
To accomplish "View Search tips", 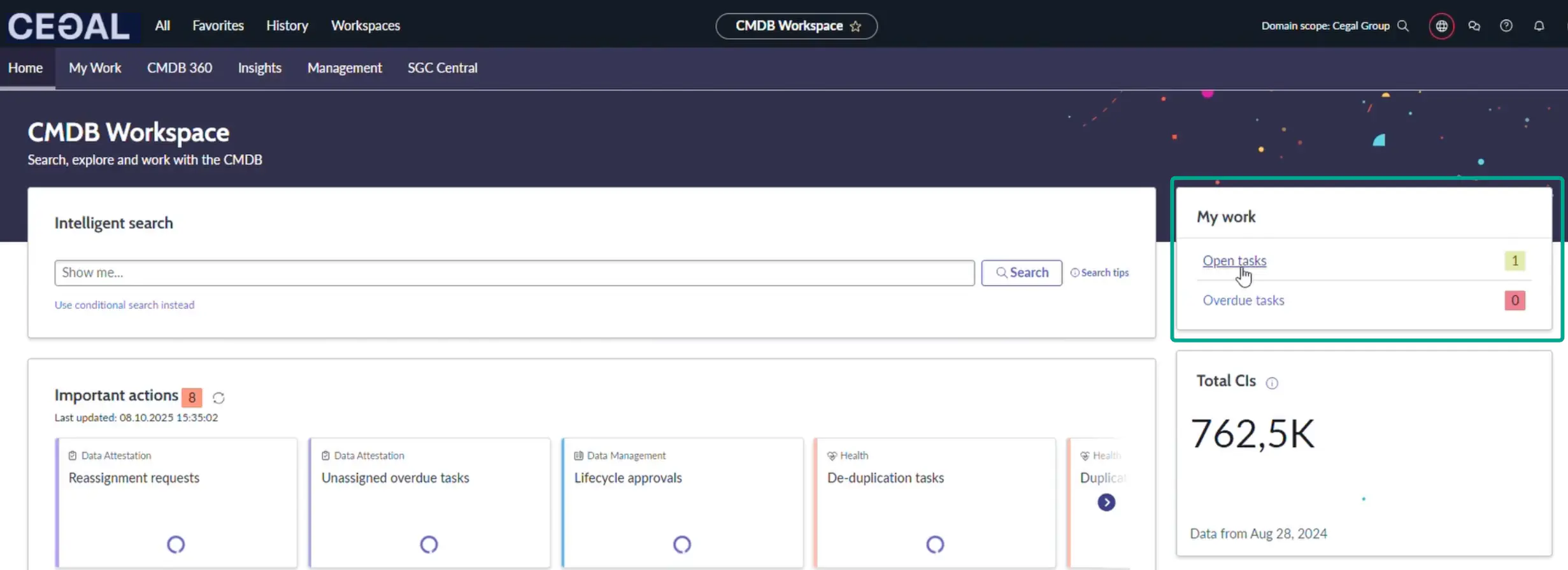I will (1100, 273).
